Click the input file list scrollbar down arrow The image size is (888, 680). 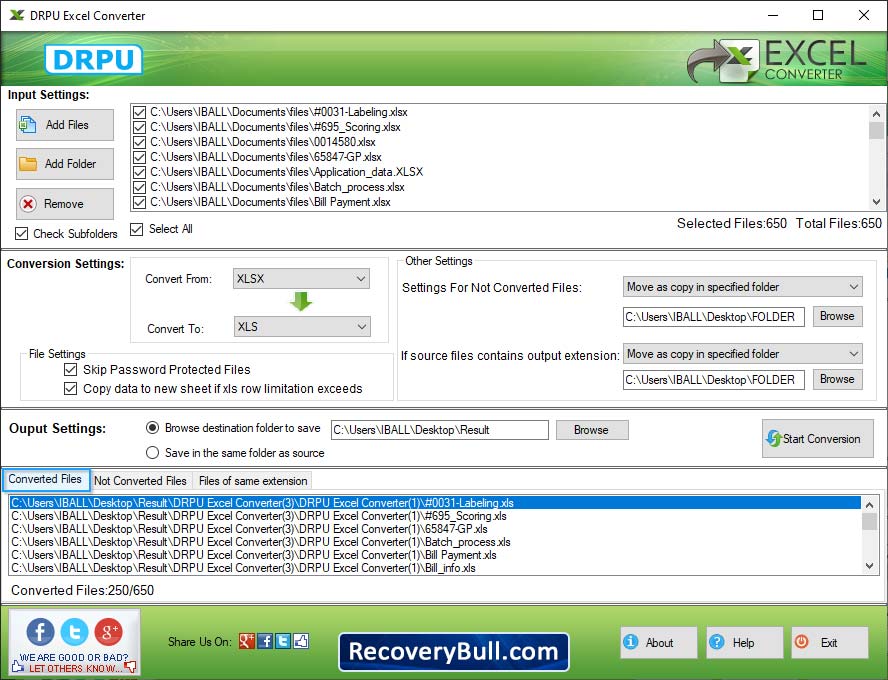point(876,202)
